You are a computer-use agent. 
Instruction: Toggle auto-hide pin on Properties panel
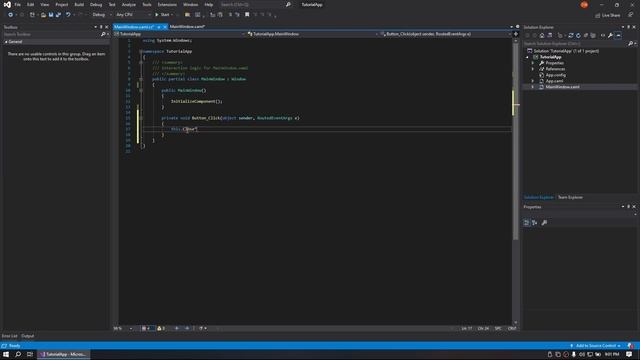(629, 207)
